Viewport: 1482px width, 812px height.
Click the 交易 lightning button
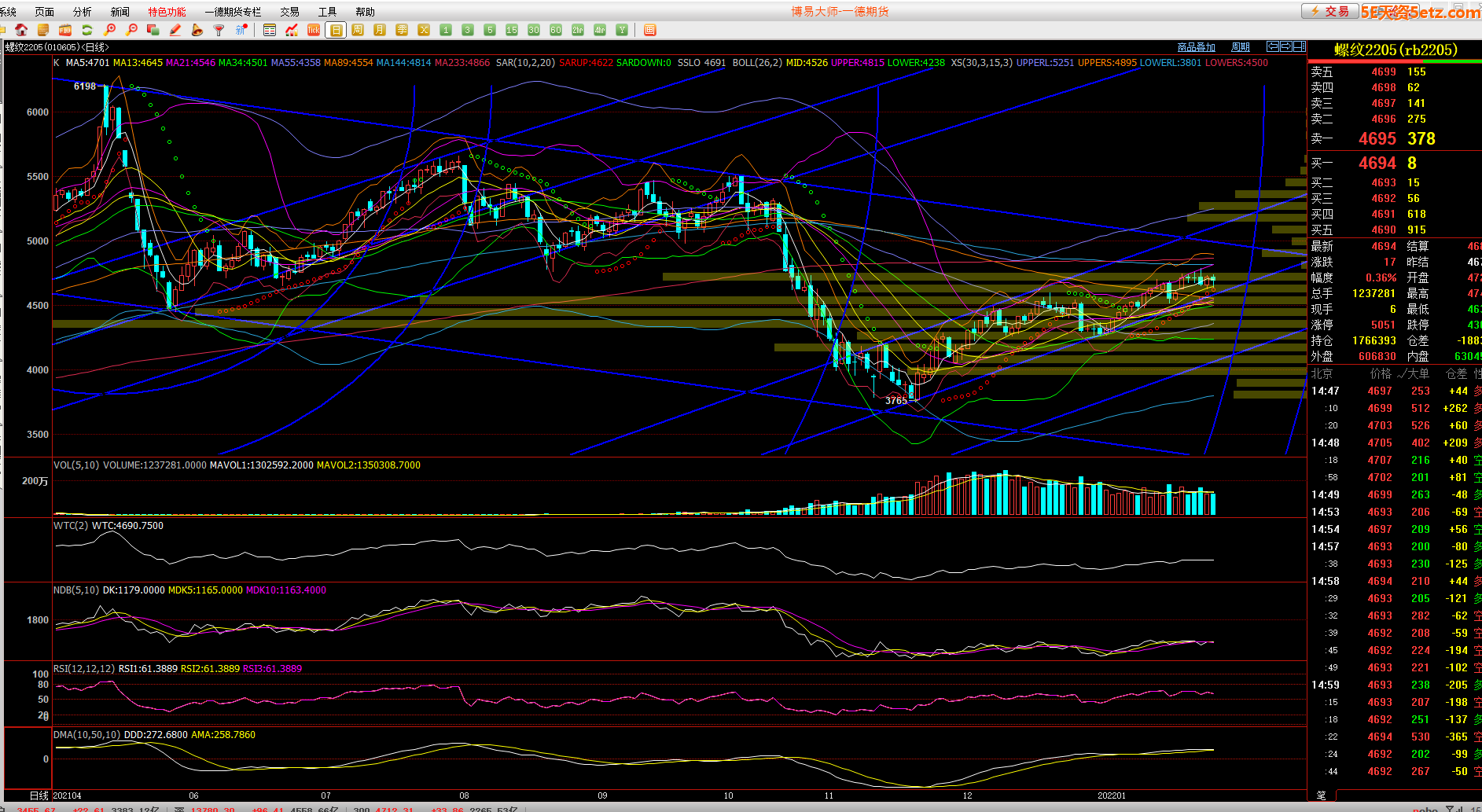click(x=1329, y=11)
